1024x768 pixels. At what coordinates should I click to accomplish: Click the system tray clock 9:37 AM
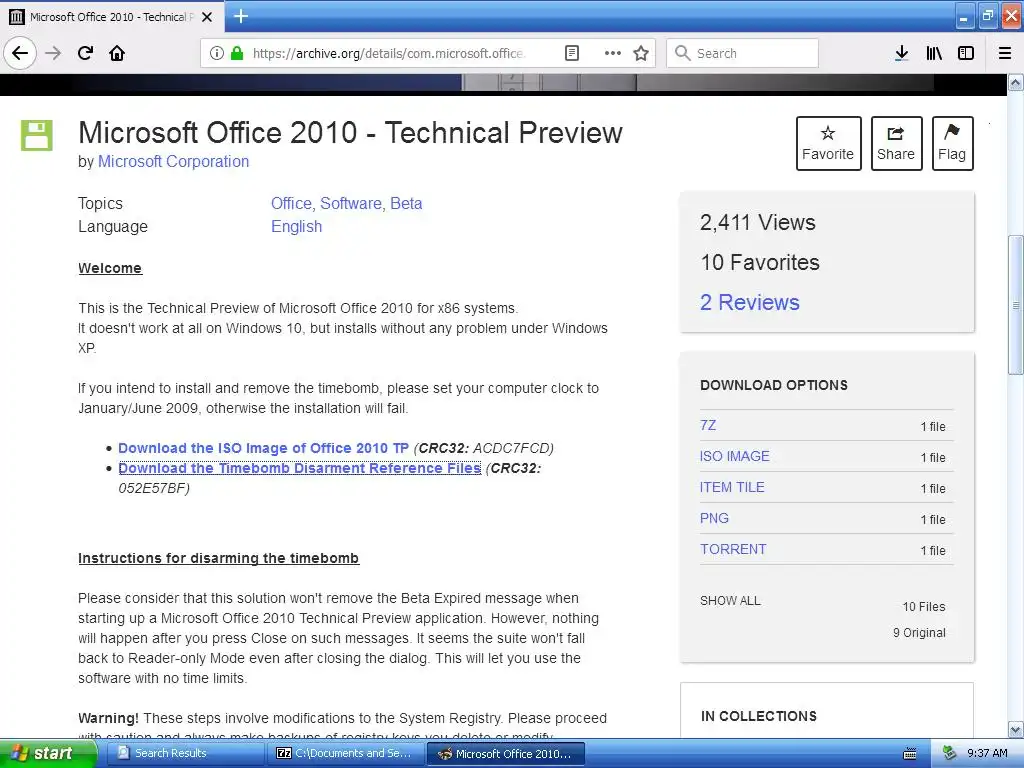click(x=987, y=754)
